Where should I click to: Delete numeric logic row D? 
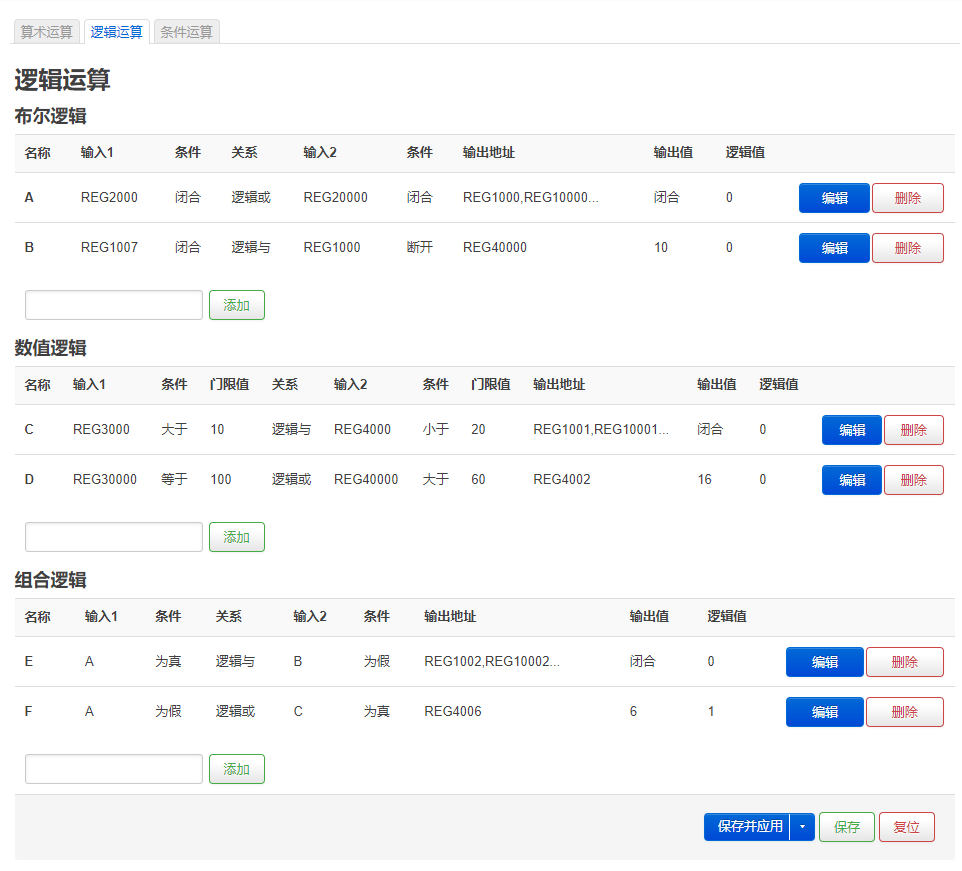914,480
